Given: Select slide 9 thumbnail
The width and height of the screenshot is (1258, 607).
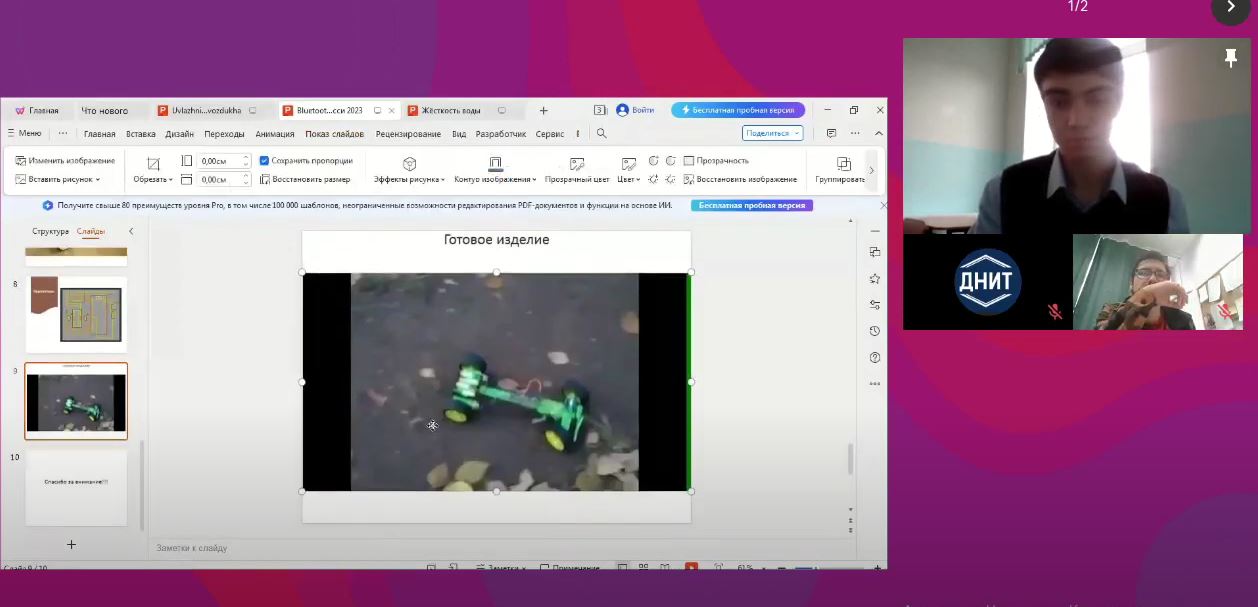Looking at the screenshot, I should [x=76, y=401].
